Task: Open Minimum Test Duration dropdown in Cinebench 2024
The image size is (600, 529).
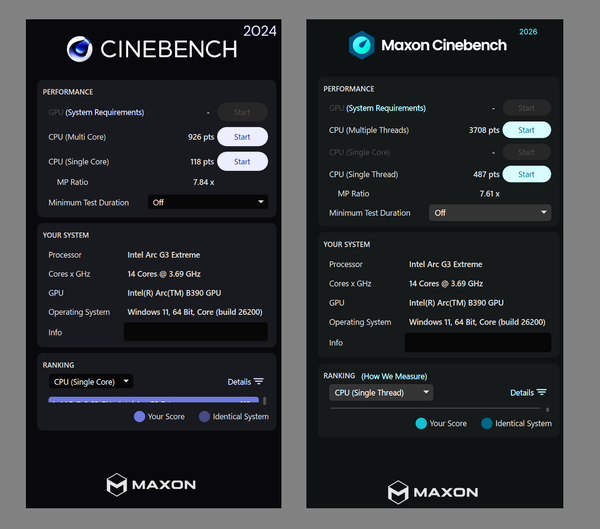Action: (208, 202)
